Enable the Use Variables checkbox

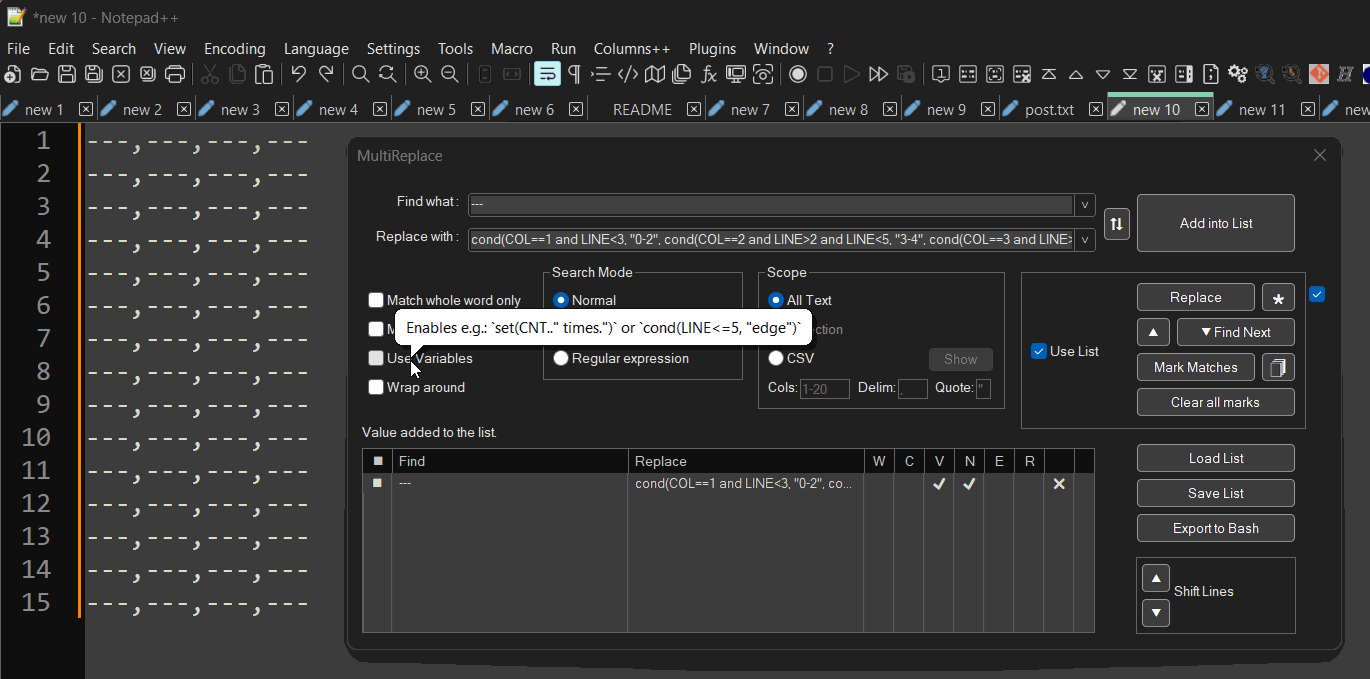[x=376, y=358]
